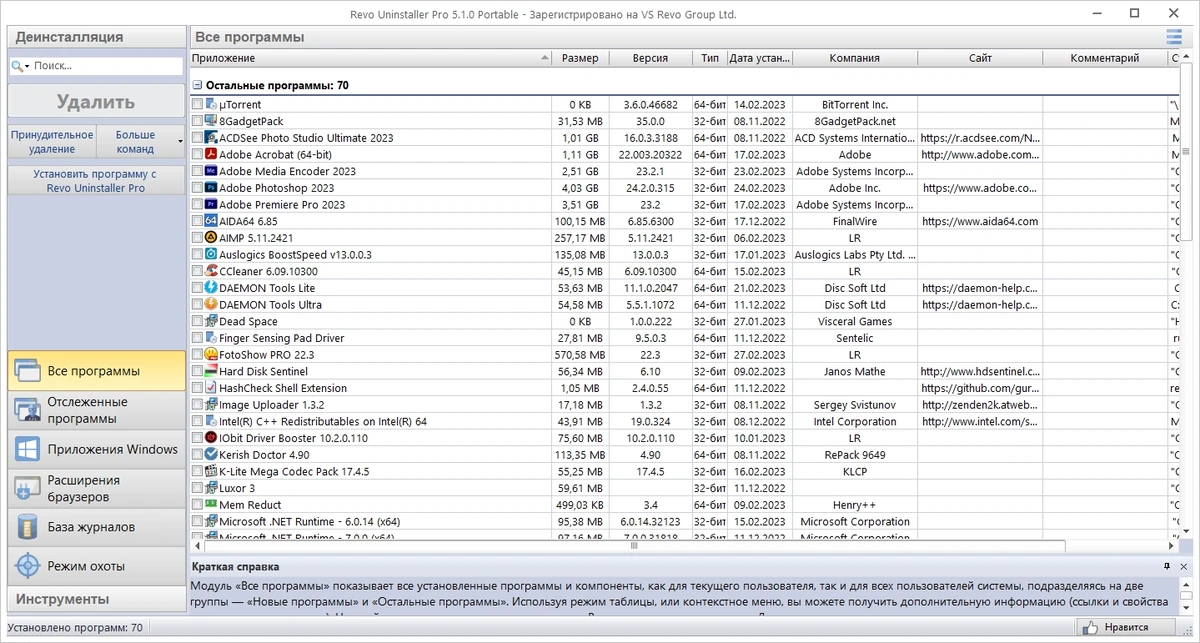1200x643 pixels.
Task: Sort the list by the Размер column header
Action: [x=580, y=58]
